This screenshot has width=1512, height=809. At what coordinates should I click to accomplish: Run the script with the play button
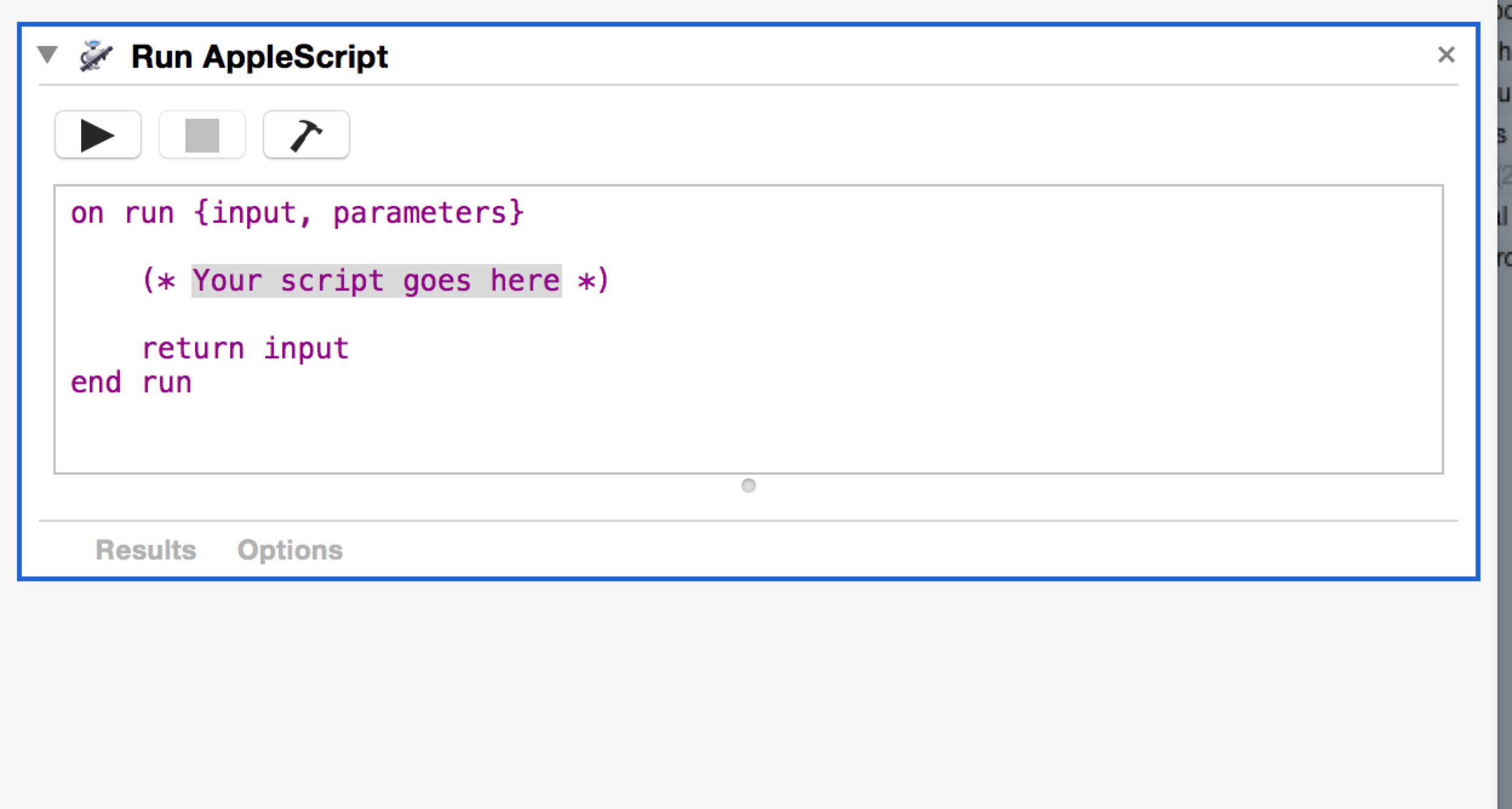coord(98,135)
